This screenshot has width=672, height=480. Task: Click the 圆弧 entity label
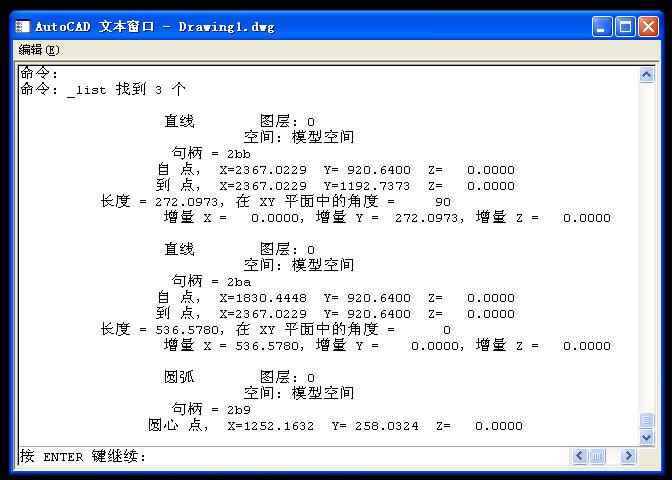pos(179,377)
